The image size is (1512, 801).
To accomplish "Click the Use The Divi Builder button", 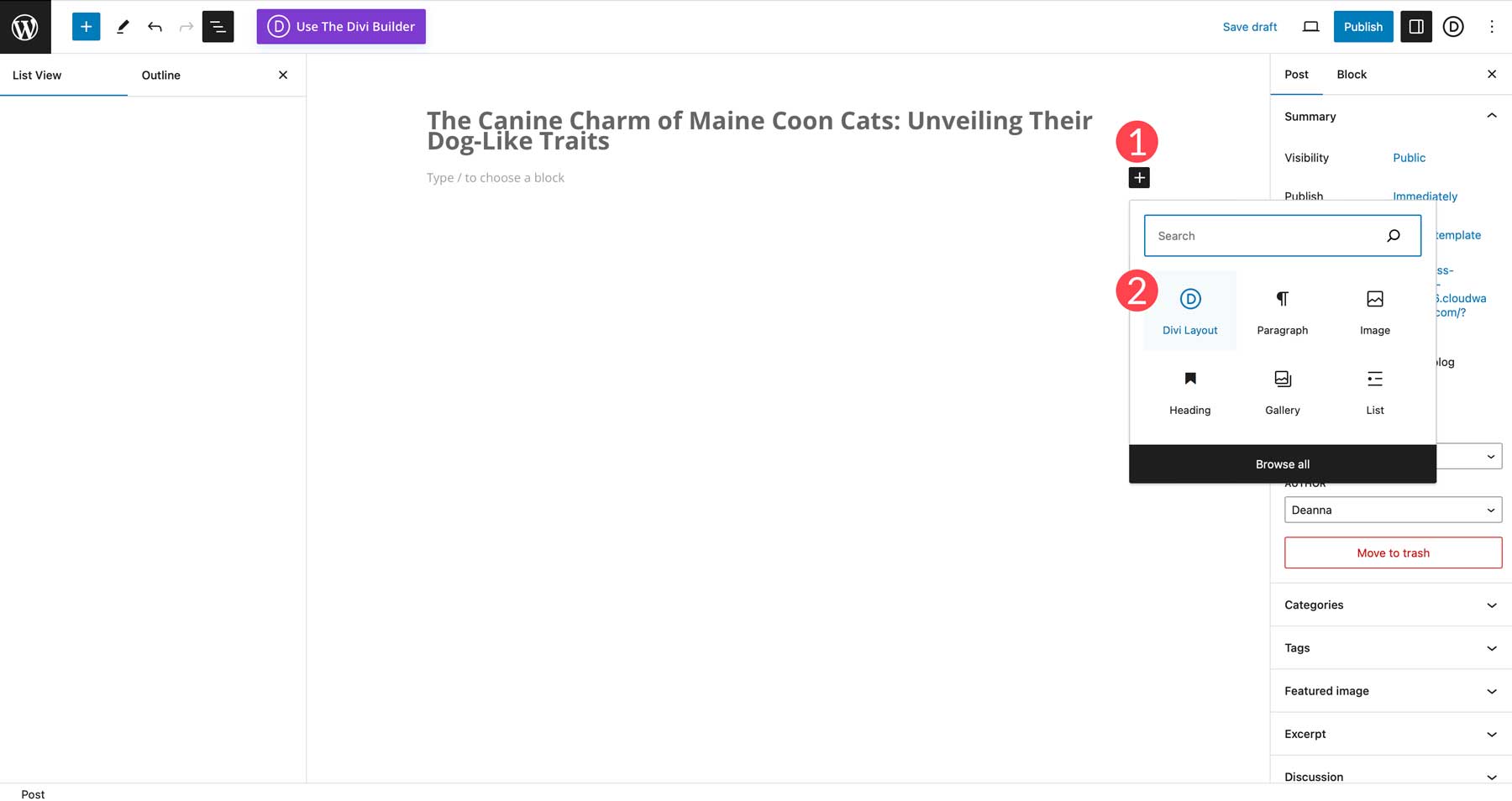I will coord(340,26).
